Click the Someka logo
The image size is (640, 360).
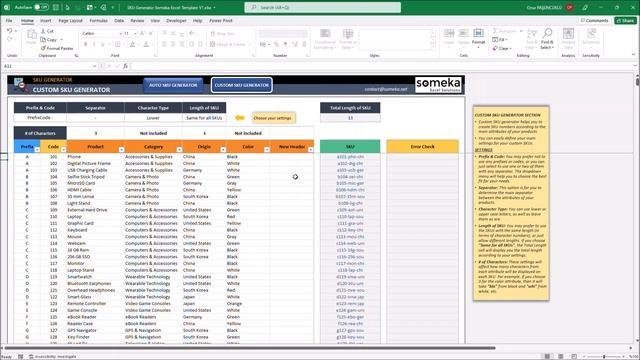438,84
